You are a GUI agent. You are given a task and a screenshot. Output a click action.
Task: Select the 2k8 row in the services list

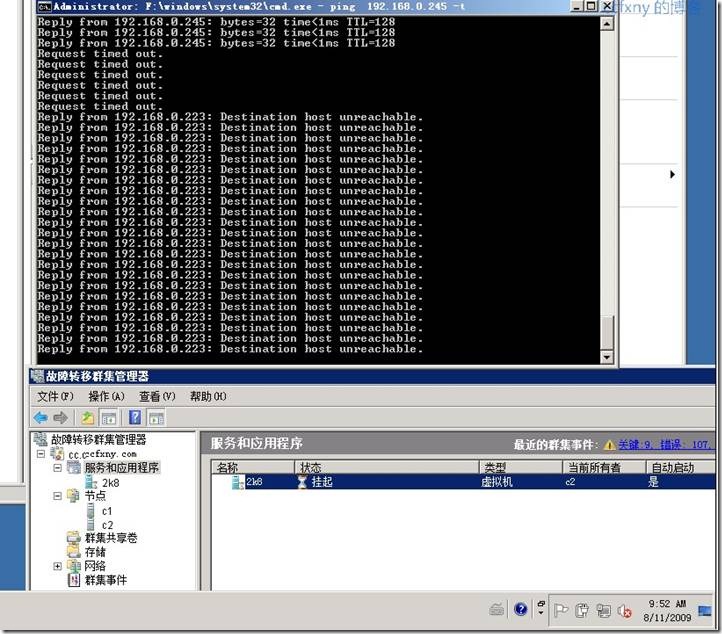(463, 482)
